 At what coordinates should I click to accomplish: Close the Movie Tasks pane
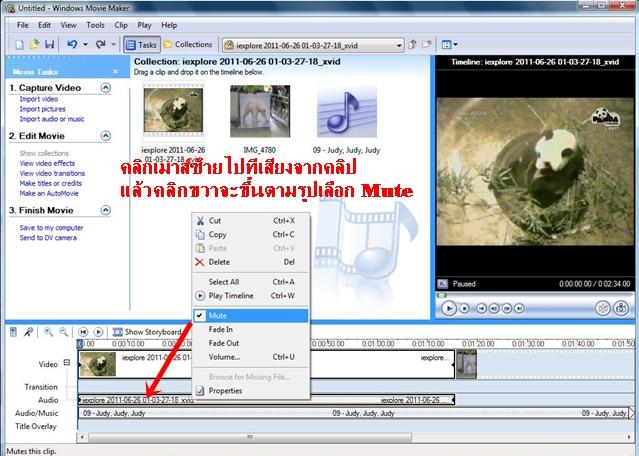pyautogui.click(x=115, y=72)
